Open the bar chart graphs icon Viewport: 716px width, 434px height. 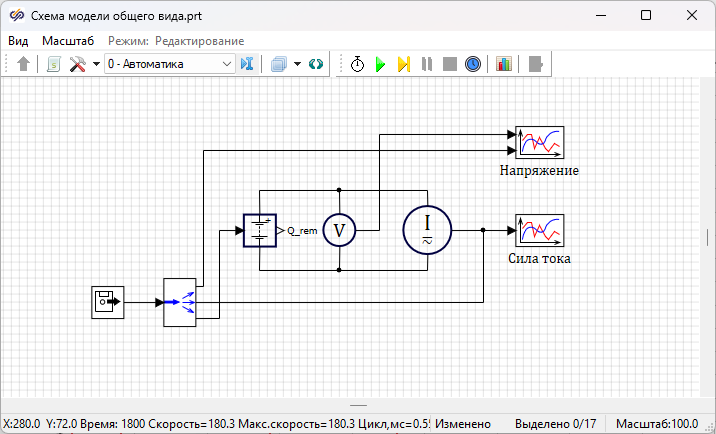coord(503,64)
